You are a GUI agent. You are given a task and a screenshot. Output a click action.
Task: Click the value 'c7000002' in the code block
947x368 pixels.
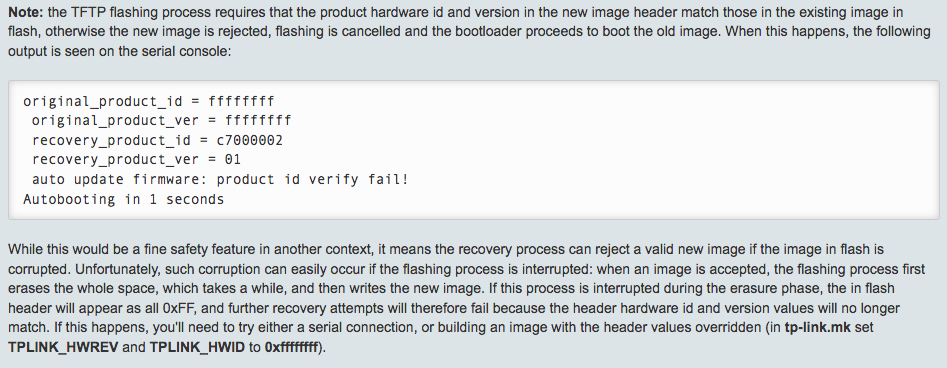[x=249, y=141]
